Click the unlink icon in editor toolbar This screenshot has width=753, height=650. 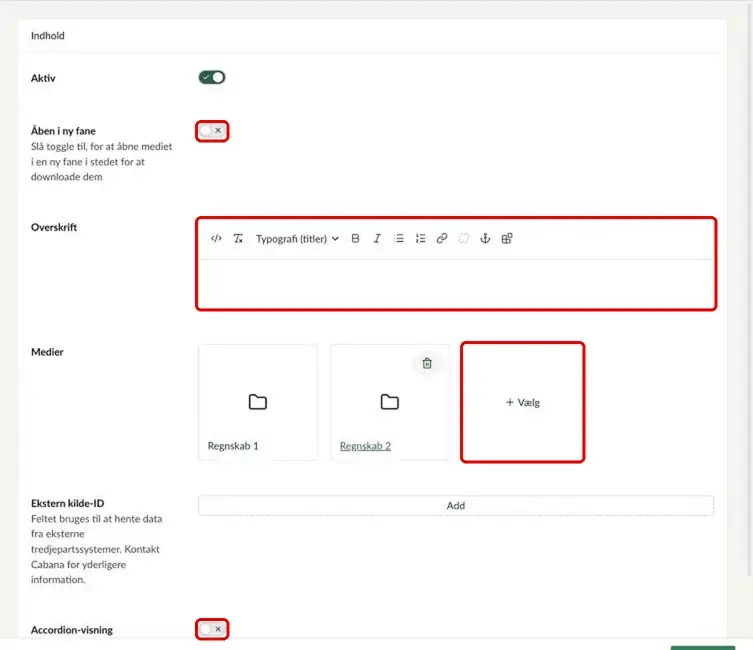pos(463,239)
